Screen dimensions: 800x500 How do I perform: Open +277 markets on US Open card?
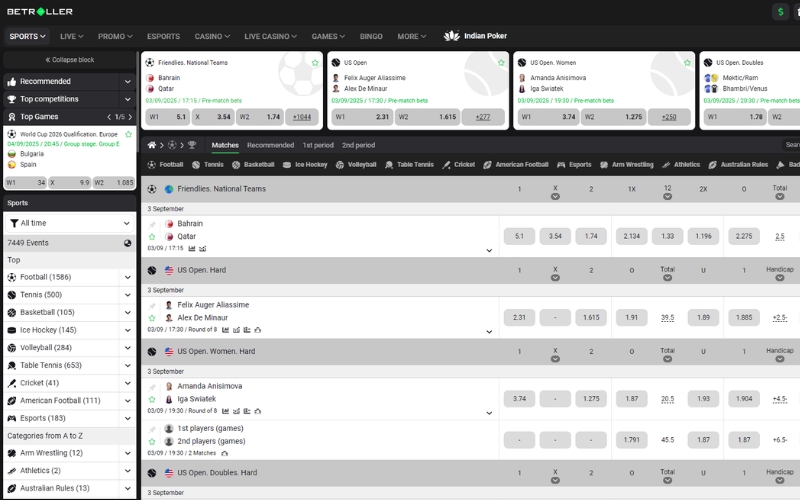coord(483,117)
